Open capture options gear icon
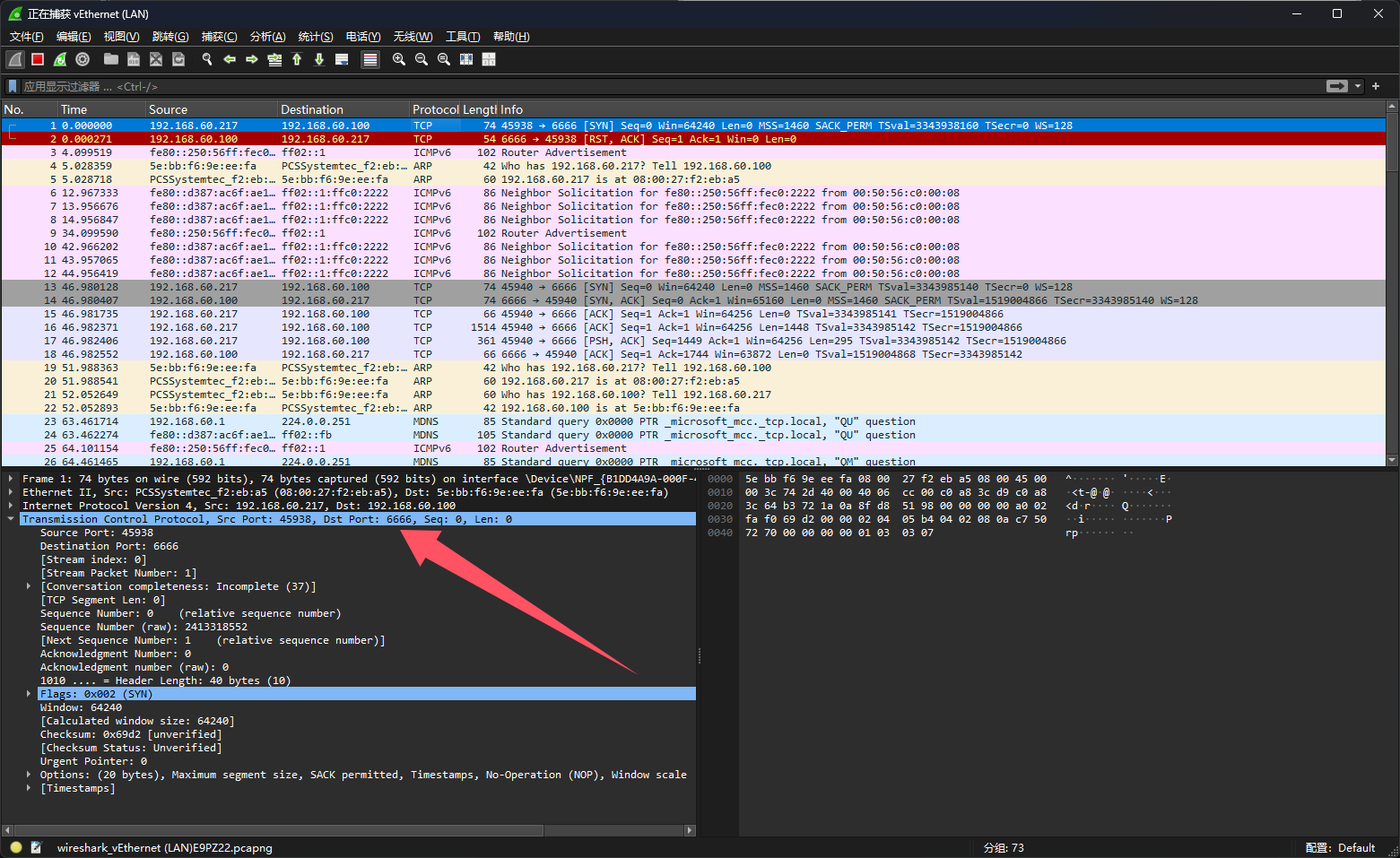This screenshot has height=858, width=1400. [x=83, y=59]
